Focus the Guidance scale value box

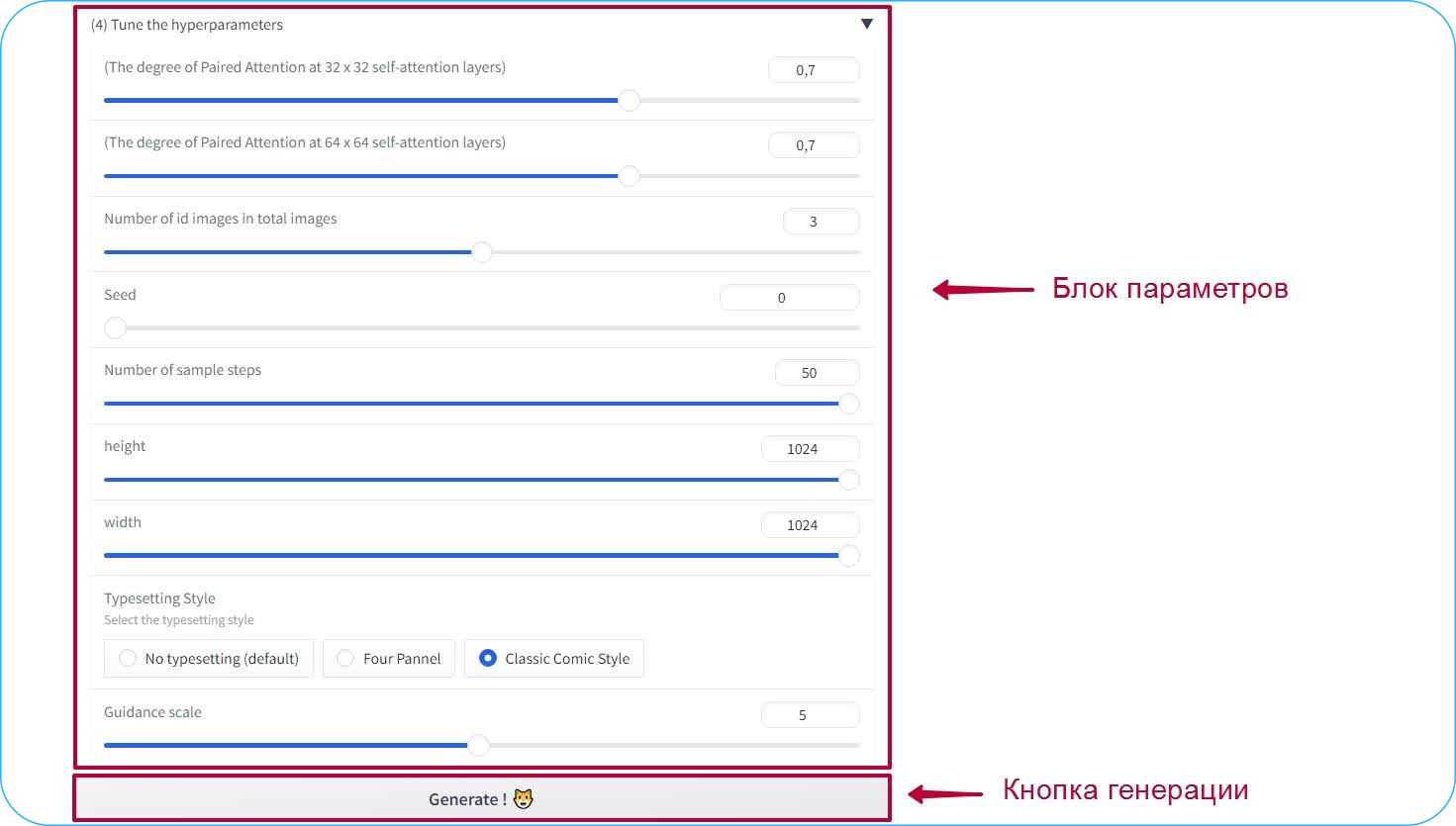(x=810, y=714)
